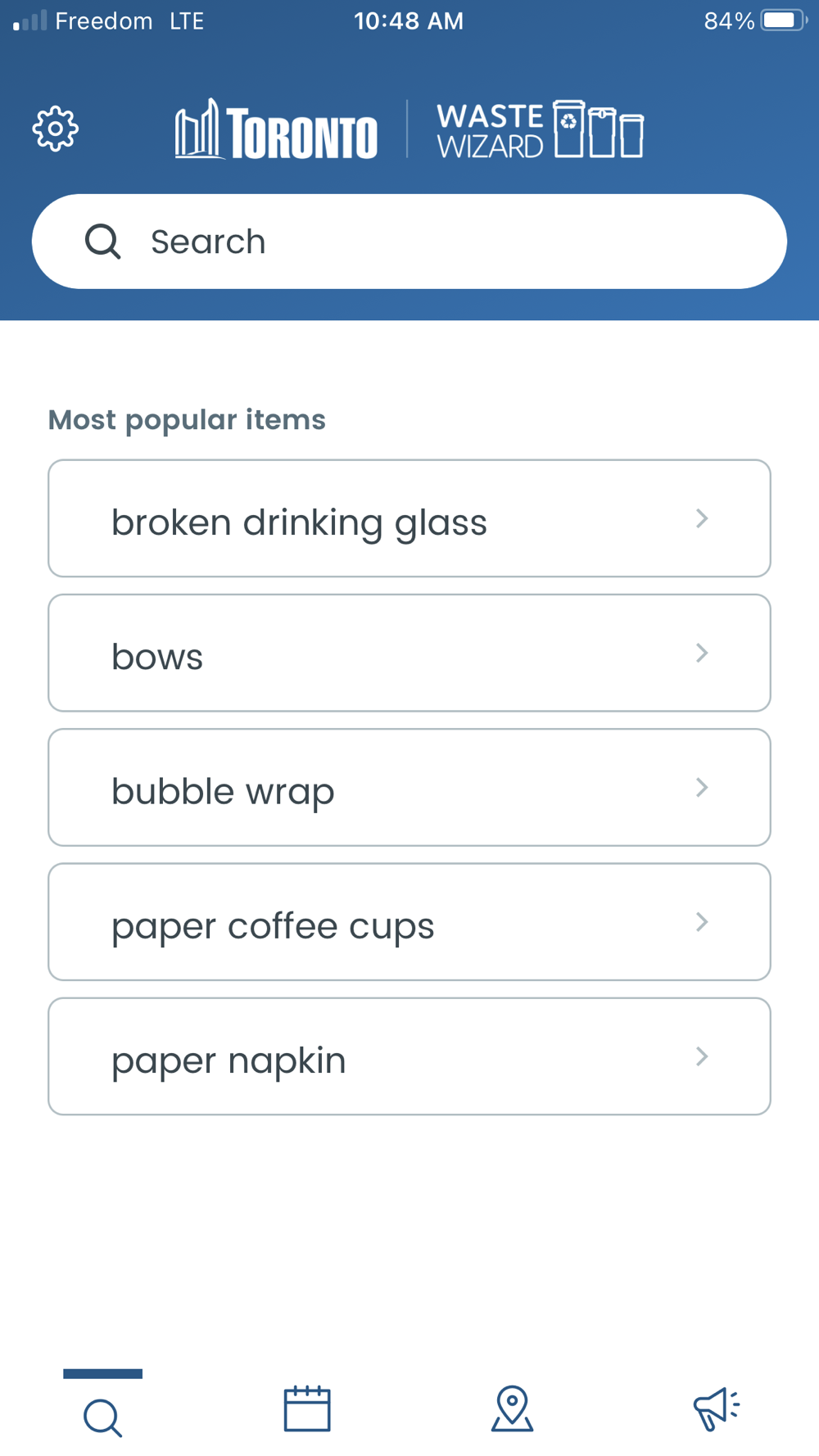
Task: Tap the City of Toronto logo
Action: coord(276,129)
